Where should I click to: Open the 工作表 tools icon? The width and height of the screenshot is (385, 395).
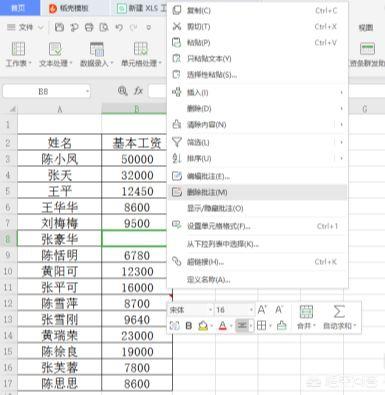18,49
